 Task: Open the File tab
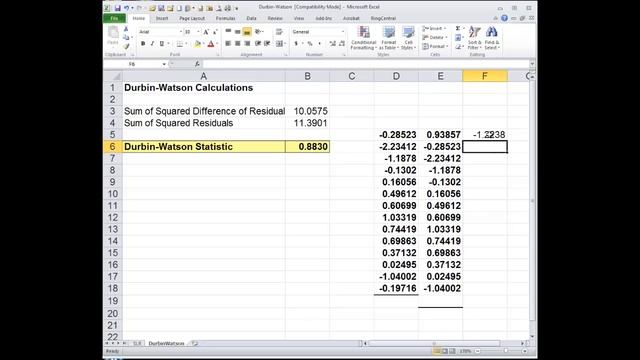pos(114,18)
